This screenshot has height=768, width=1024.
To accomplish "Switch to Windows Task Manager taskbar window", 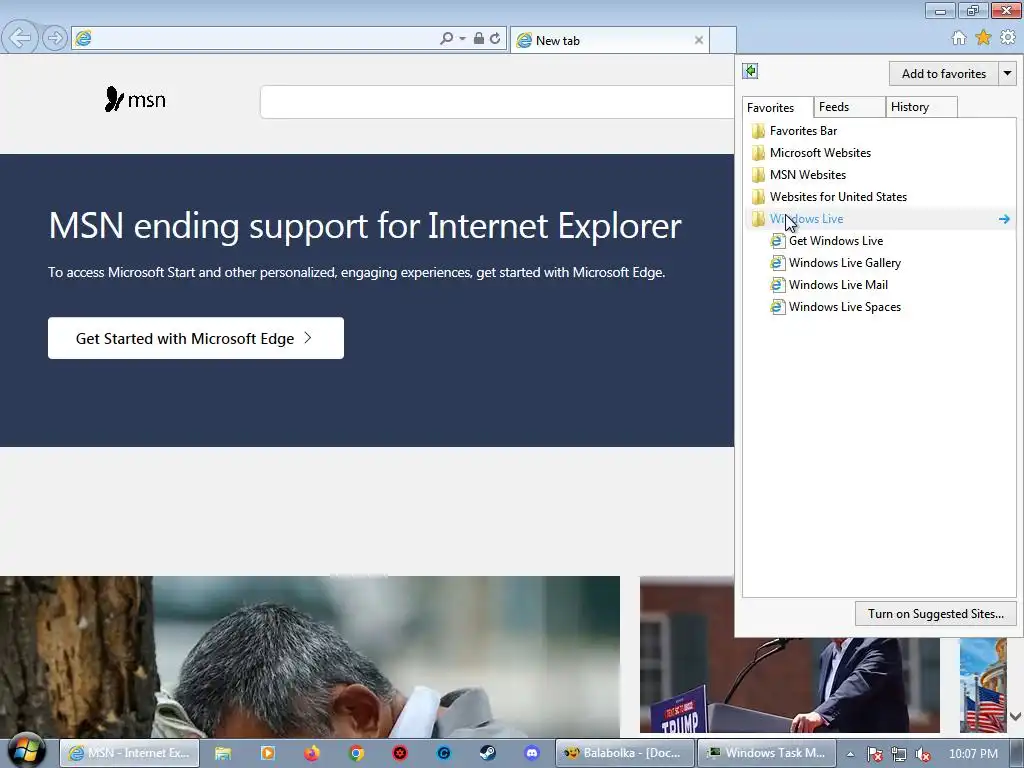I will [x=767, y=753].
